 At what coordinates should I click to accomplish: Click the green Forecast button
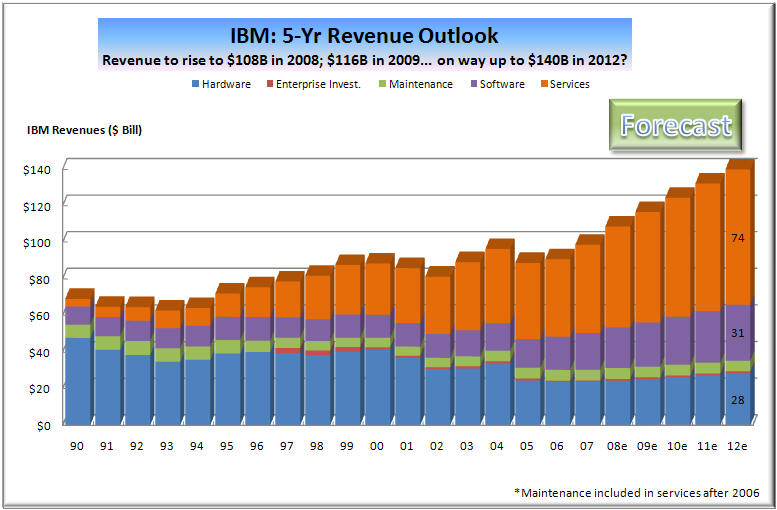coord(675,126)
